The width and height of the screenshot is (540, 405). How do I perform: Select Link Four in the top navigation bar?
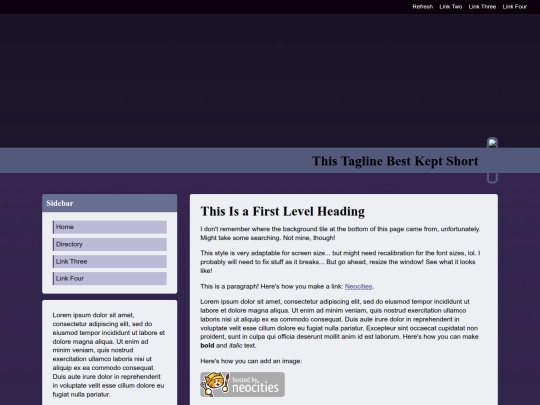point(515,7)
